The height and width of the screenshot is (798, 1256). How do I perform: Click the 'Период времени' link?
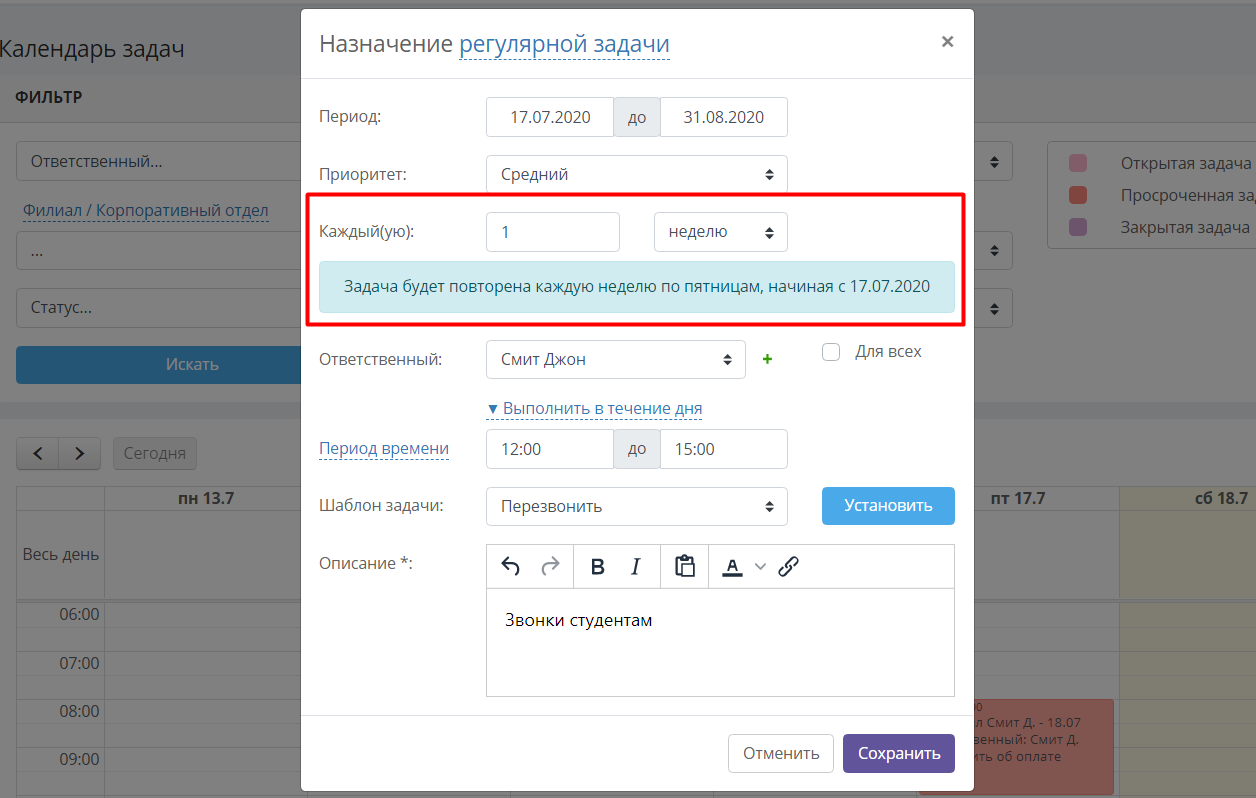click(384, 449)
